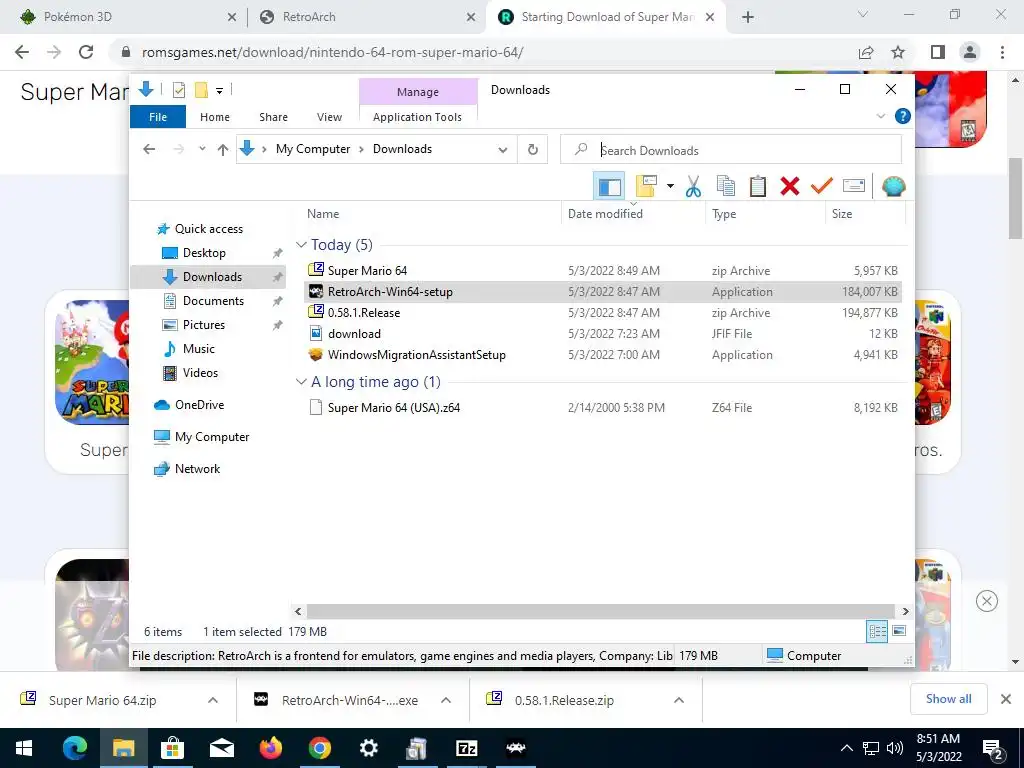The height and width of the screenshot is (768, 1024).
Task: Open the recent locations dropdown
Action: click(x=202, y=149)
